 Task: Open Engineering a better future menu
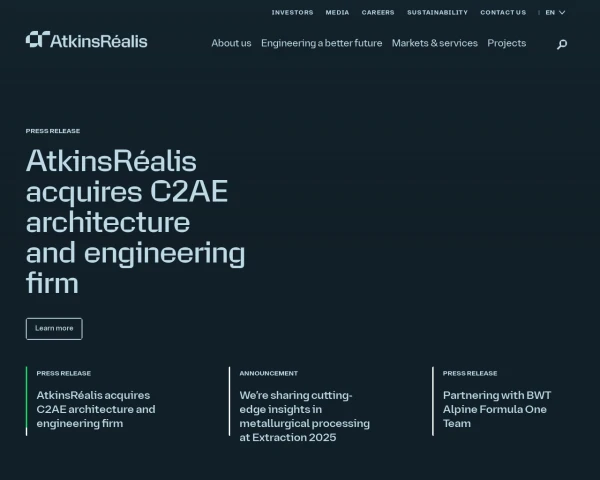click(x=321, y=43)
